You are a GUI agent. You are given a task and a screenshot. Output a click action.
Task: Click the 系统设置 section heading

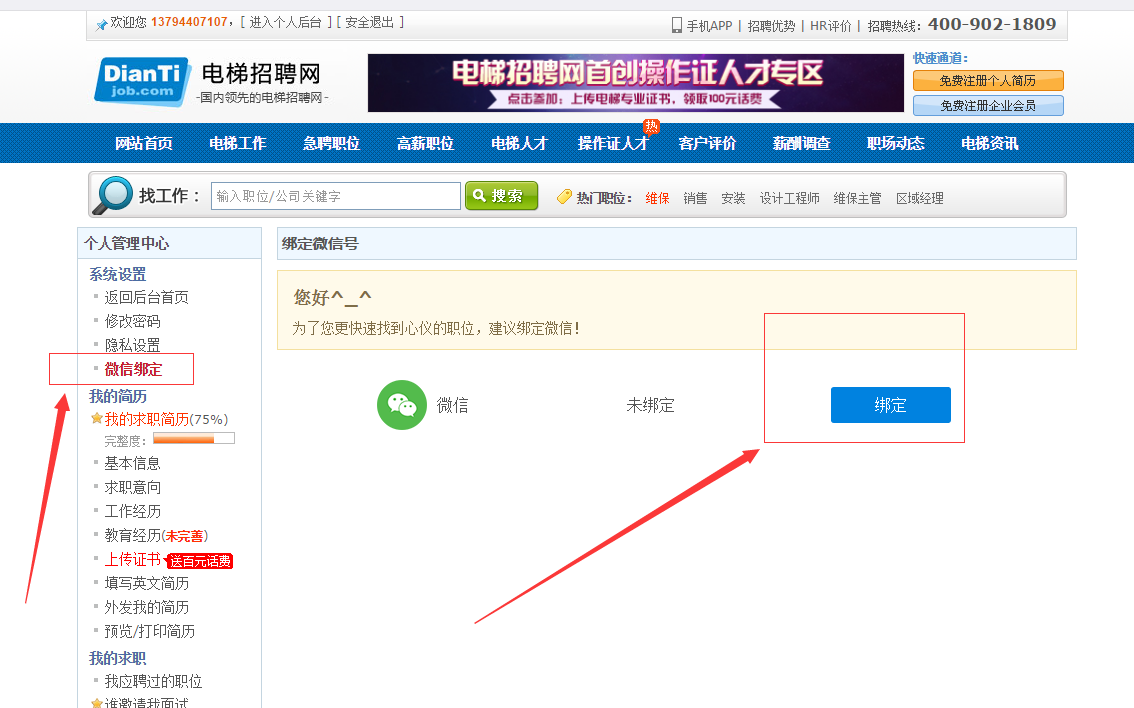tap(117, 274)
